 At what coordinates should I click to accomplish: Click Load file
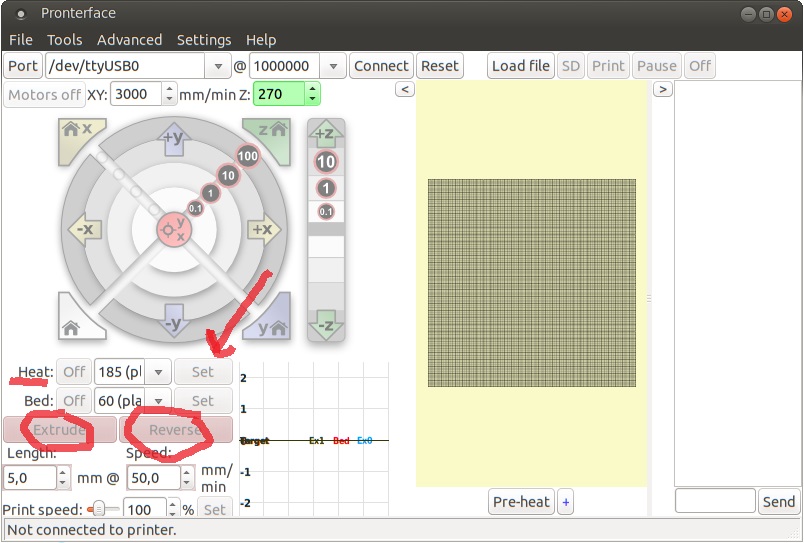(x=520, y=66)
